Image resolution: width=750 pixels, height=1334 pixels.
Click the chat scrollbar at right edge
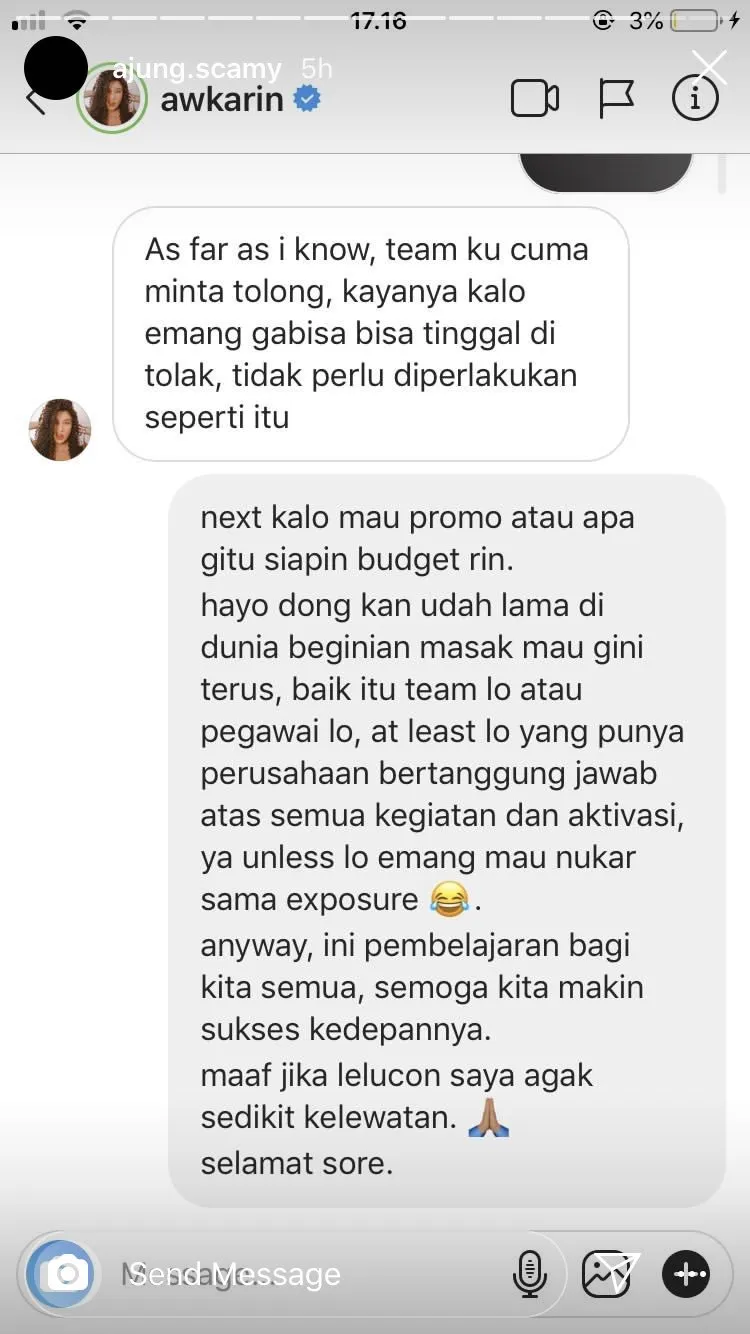click(x=722, y=174)
